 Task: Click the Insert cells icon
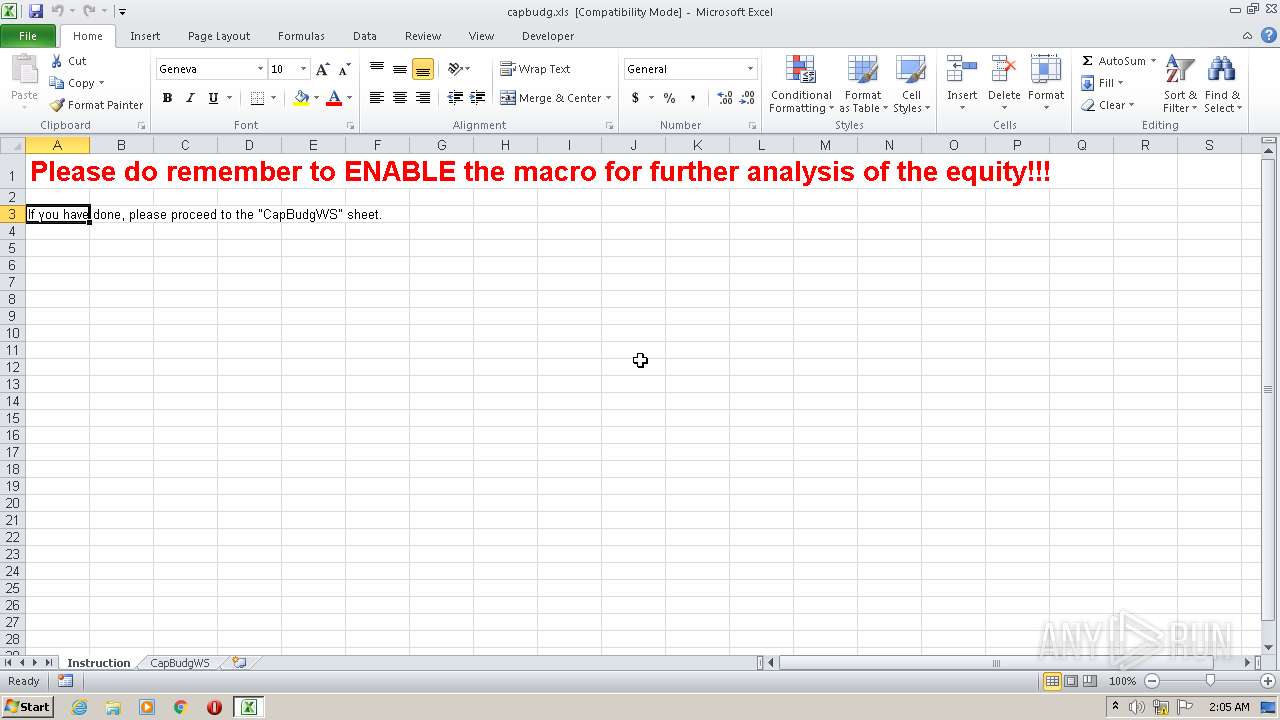pyautogui.click(x=962, y=70)
